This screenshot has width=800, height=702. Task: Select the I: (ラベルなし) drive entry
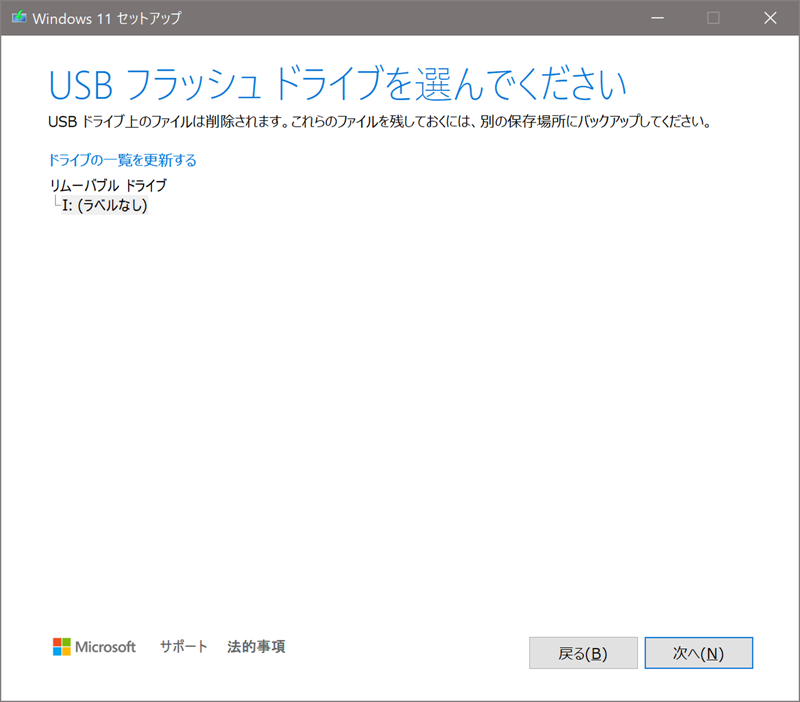[105, 205]
